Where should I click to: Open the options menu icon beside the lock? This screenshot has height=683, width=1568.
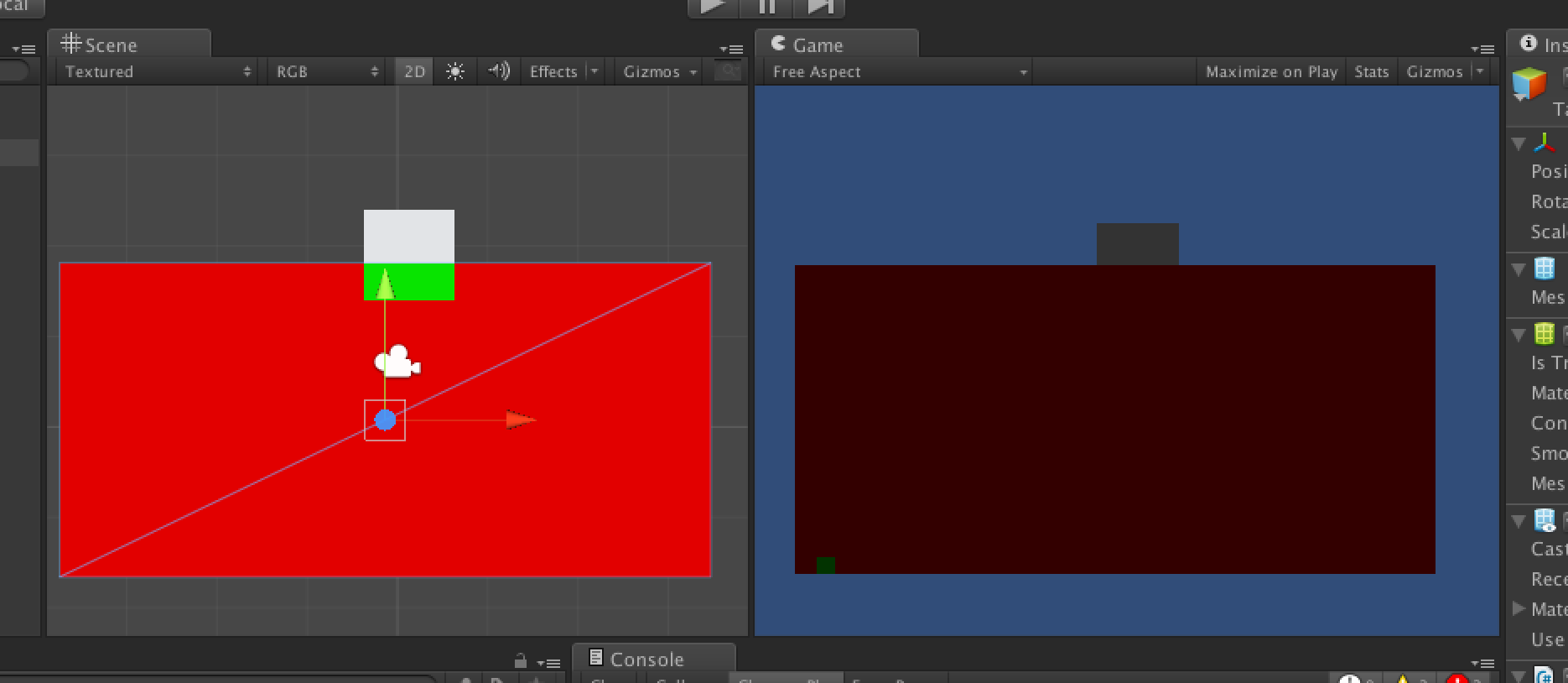click(x=548, y=663)
